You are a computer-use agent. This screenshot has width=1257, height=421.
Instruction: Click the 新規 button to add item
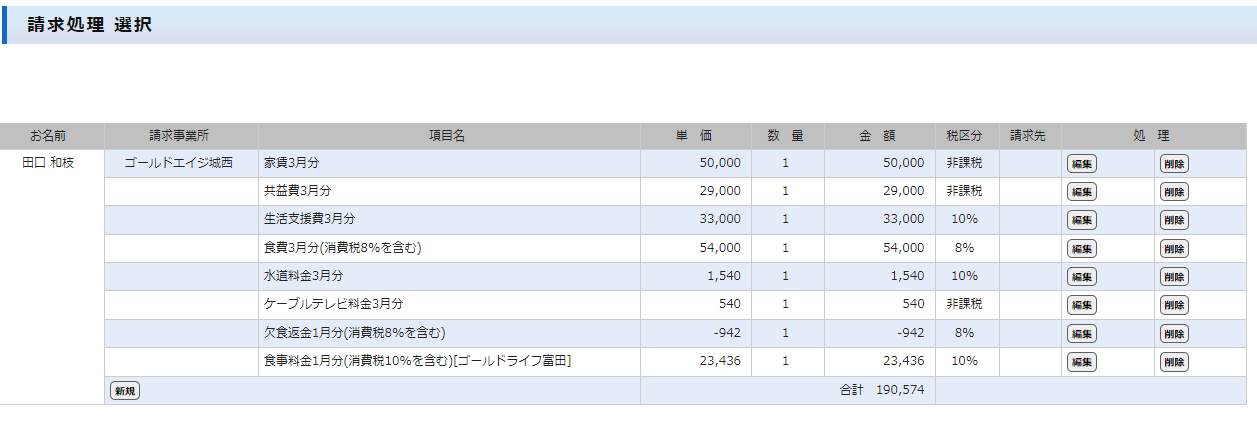[x=124, y=391]
